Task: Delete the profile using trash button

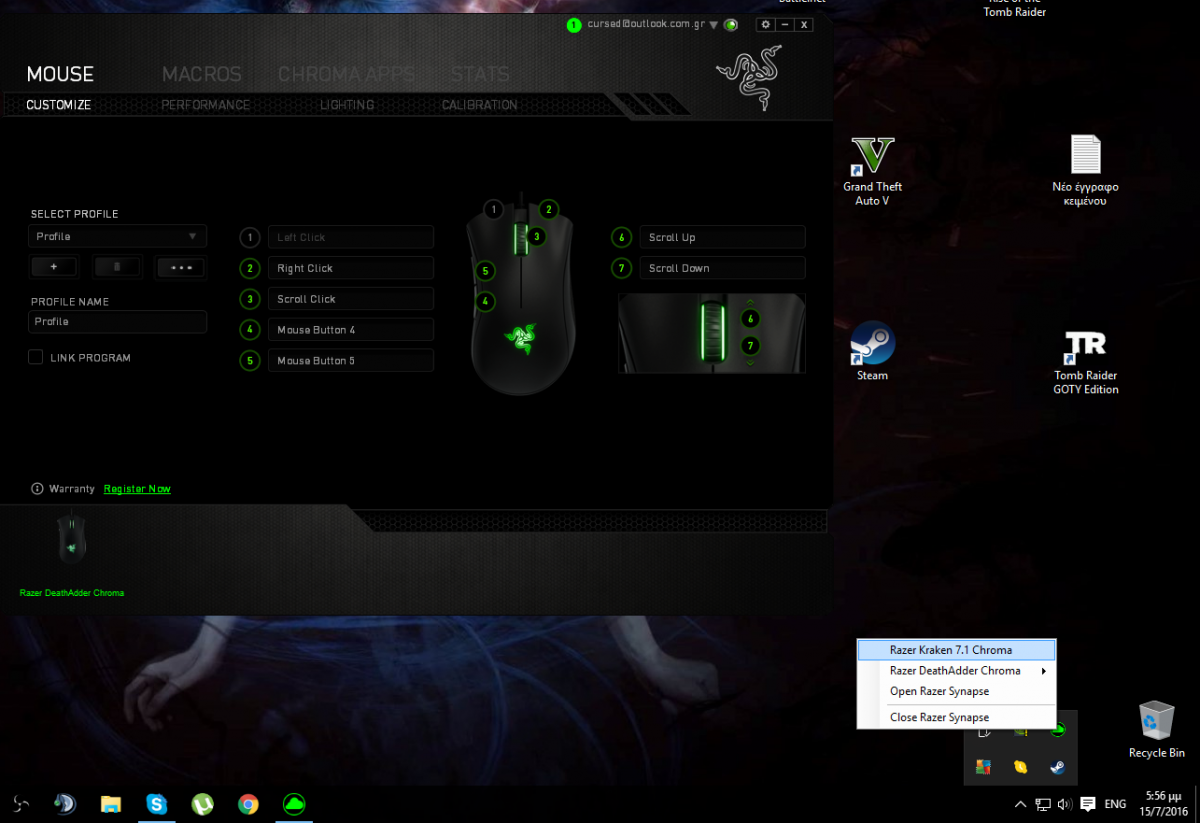Action: pyautogui.click(x=118, y=267)
